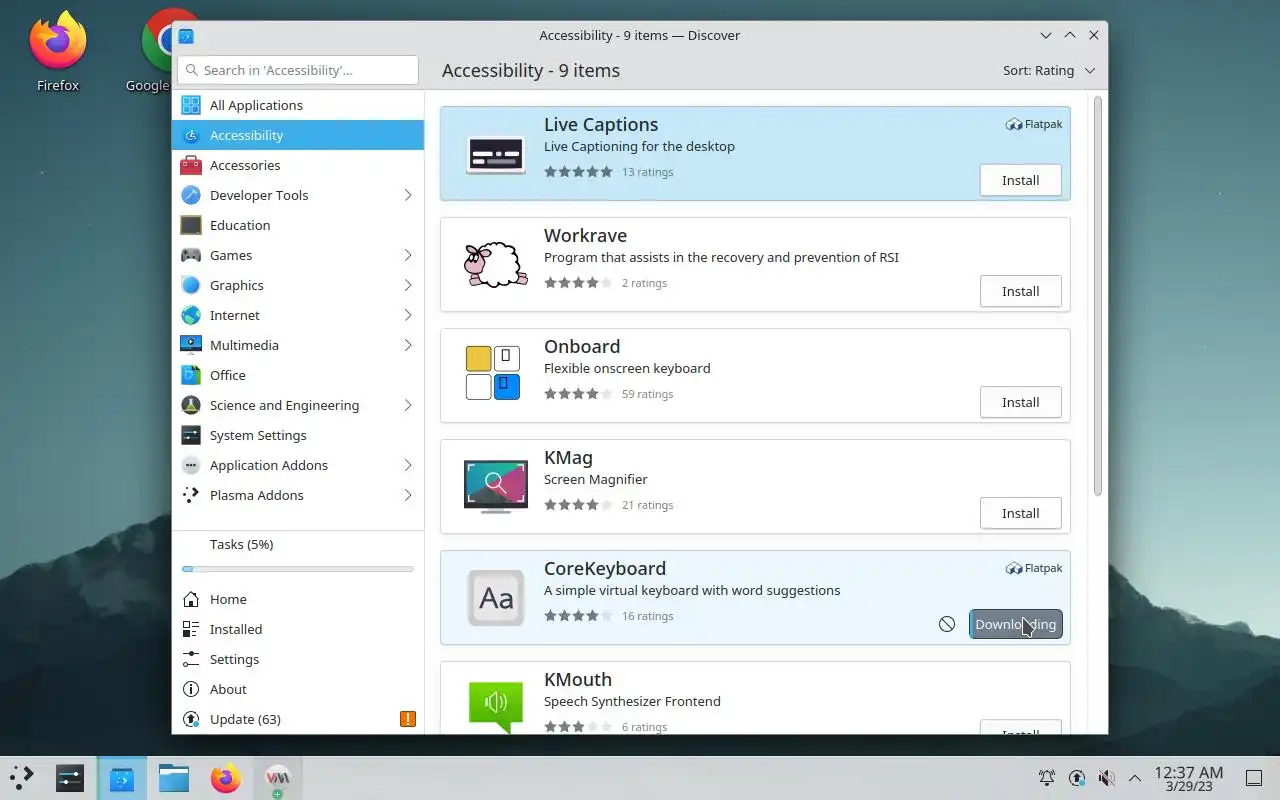Open the VM app in the taskbar

(x=278, y=778)
